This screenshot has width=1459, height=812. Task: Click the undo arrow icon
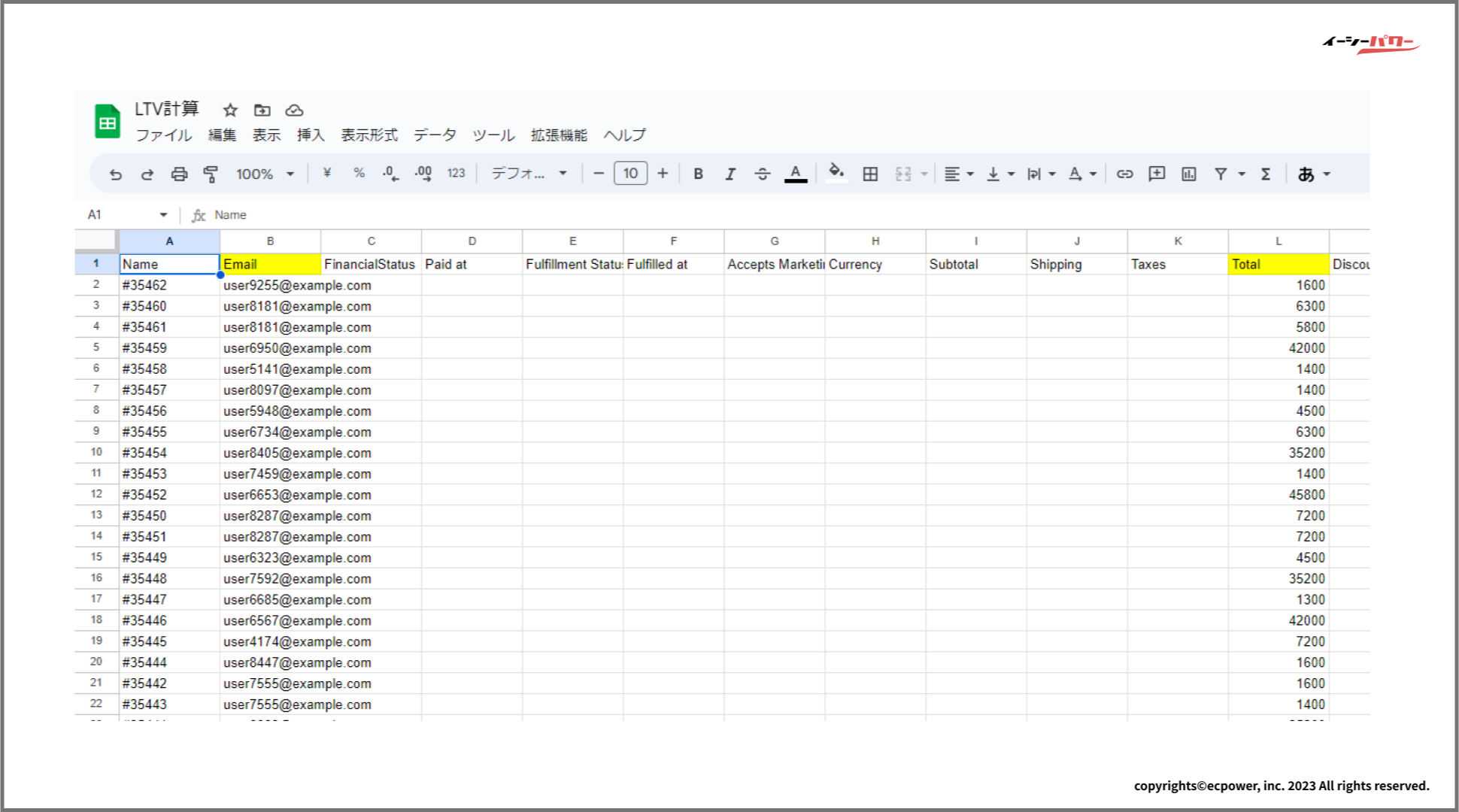pyautogui.click(x=115, y=174)
